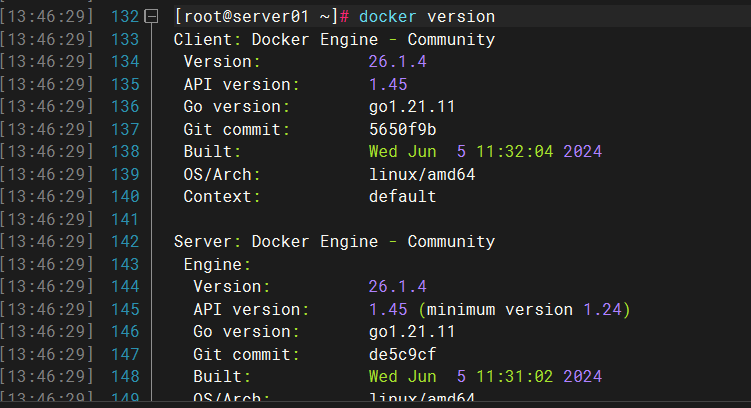Screen dimensions: 751x408
Task: Click the Context value "default"
Action: 402,197
